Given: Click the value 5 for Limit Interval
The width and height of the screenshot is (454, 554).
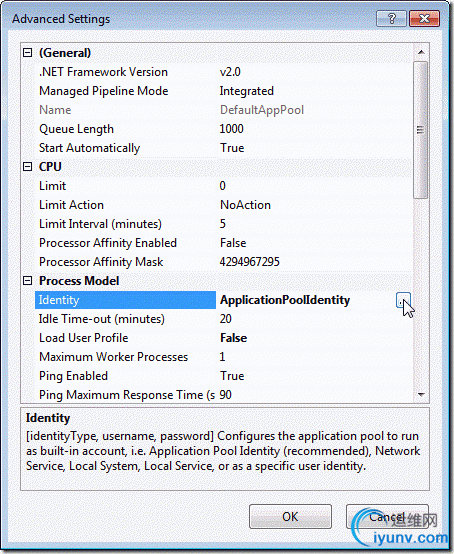Looking at the screenshot, I should point(223,224).
